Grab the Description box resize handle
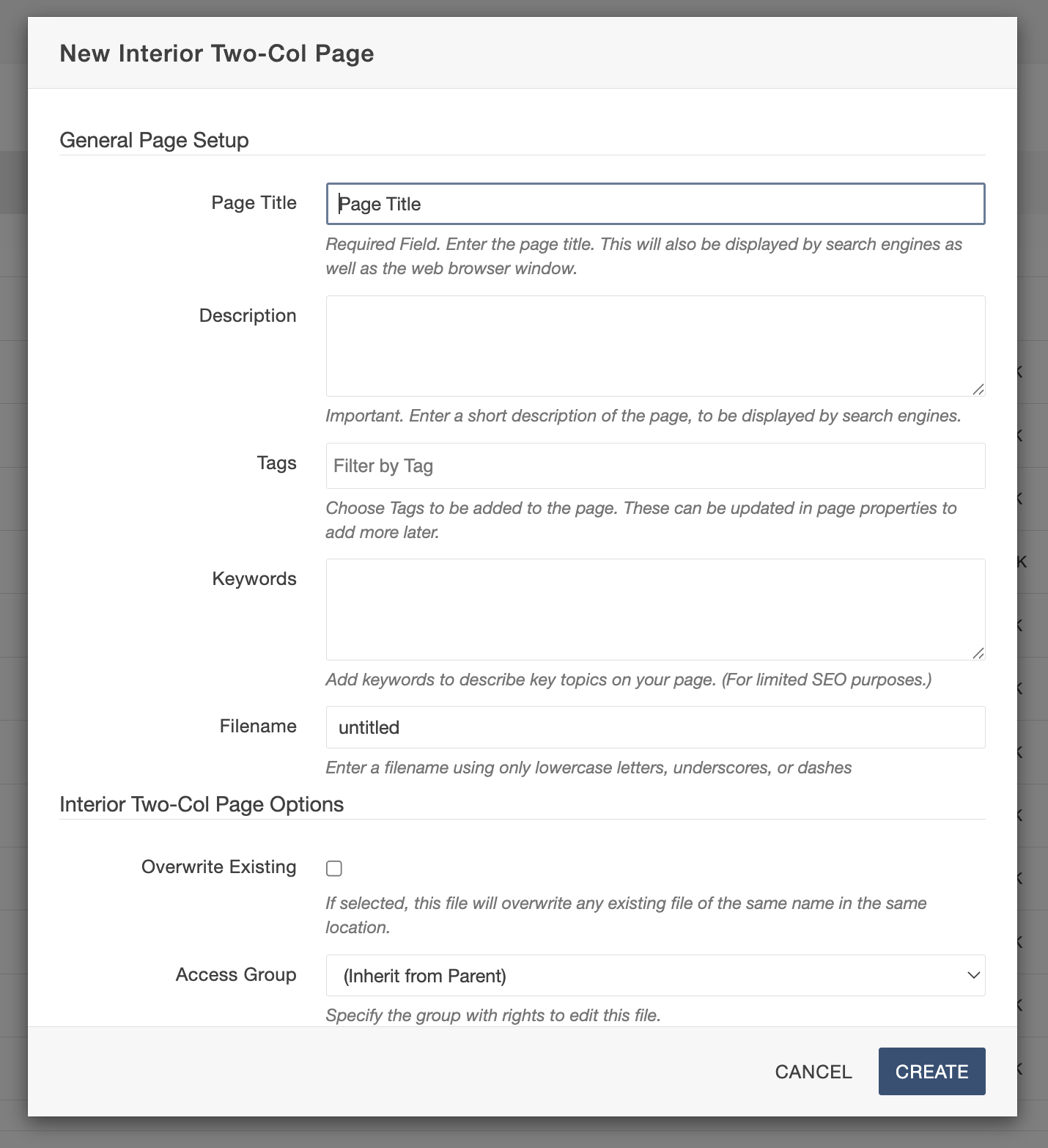This screenshot has width=1048, height=1148. 978,389
